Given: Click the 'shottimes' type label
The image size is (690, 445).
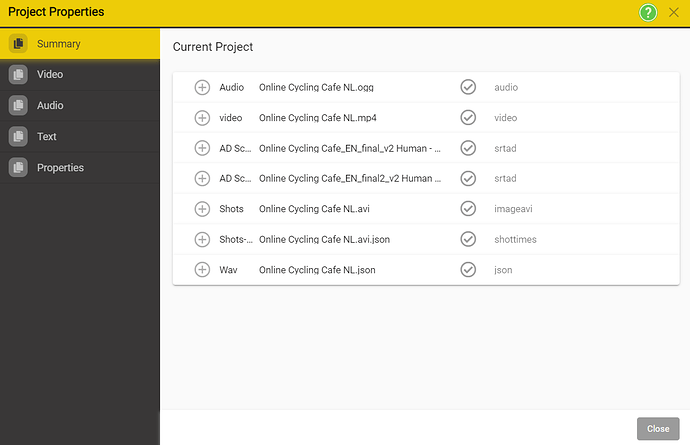Looking at the screenshot, I should pos(515,239).
